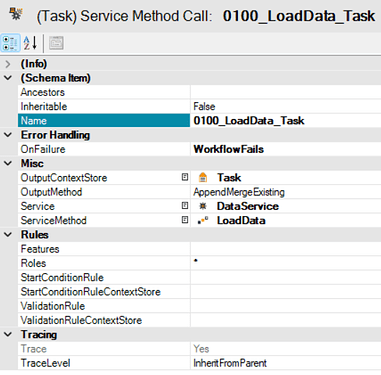
Task: Click the gear icon beside the title
Action: pos(16,14)
